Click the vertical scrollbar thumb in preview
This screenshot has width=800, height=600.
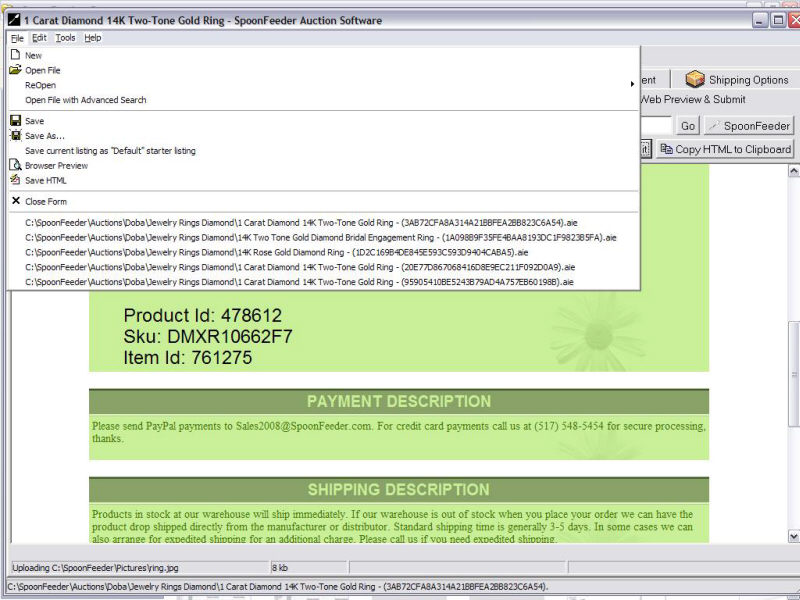click(x=793, y=374)
